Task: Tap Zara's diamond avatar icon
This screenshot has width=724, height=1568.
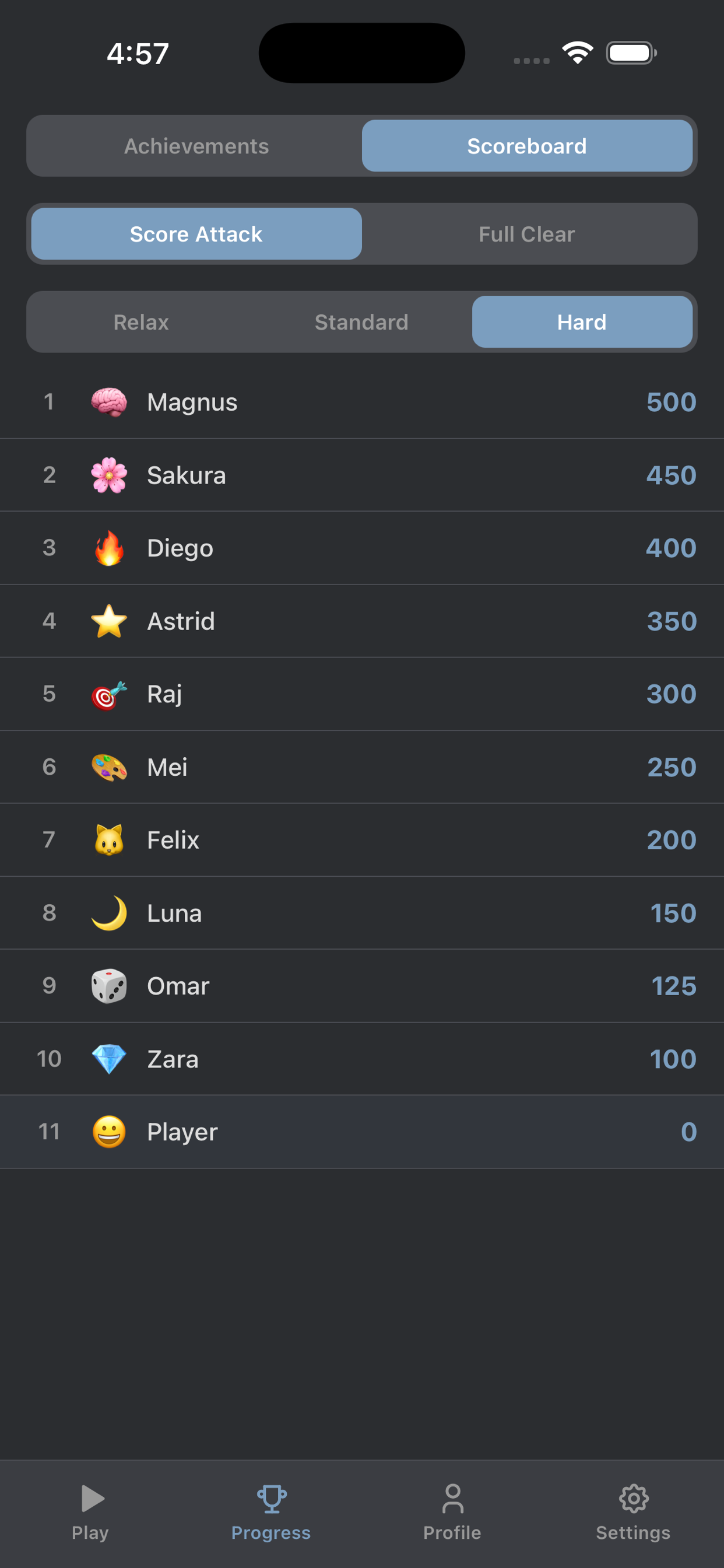Action: point(109,1059)
